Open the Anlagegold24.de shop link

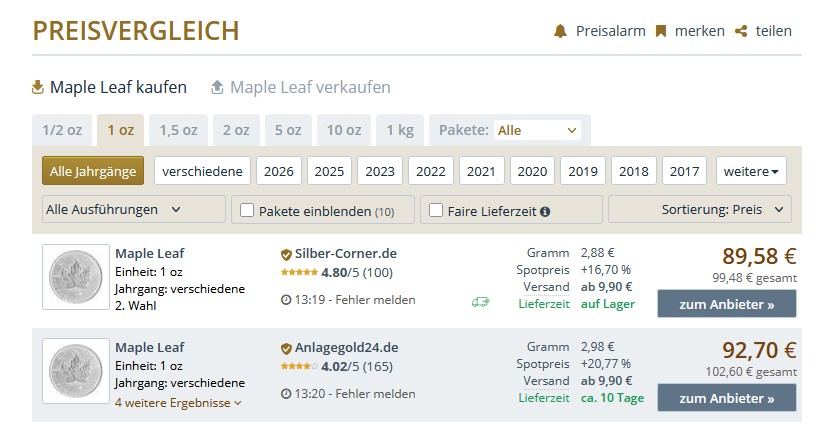click(346, 348)
